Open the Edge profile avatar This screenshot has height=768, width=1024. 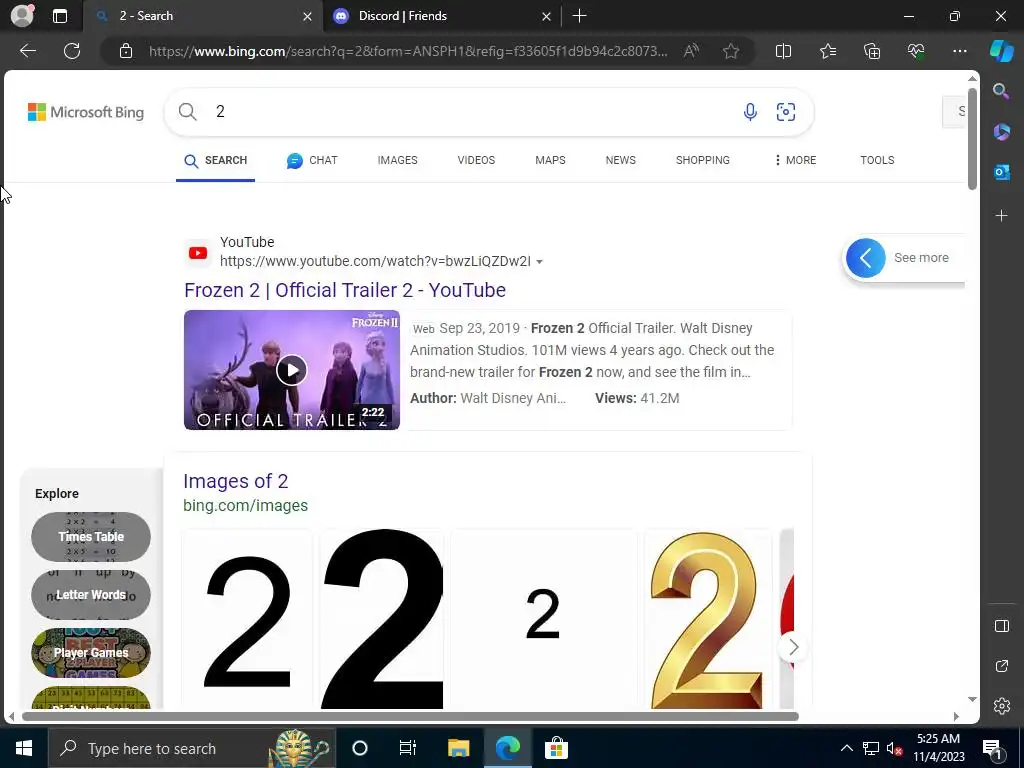pos(22,16)
